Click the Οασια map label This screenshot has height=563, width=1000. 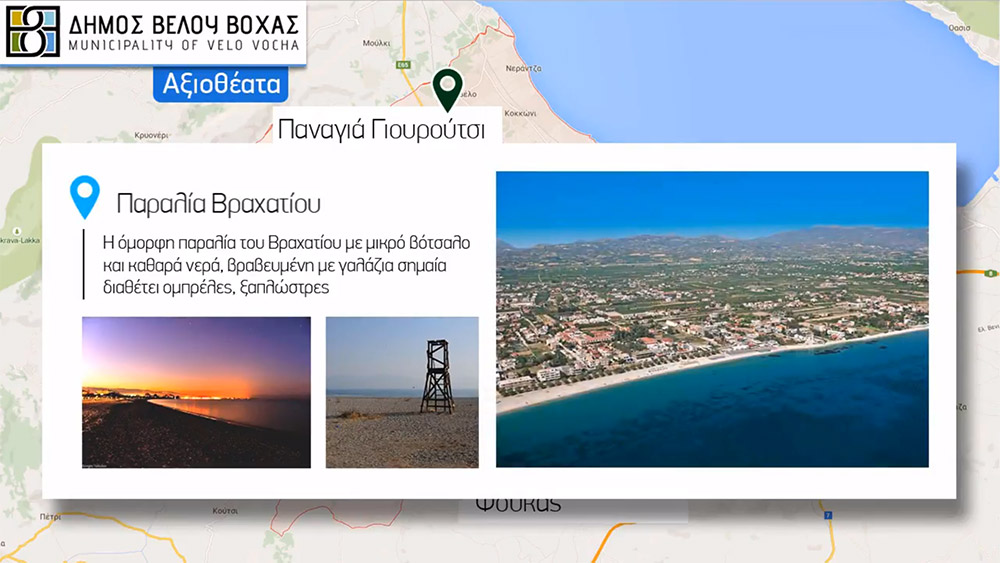(x=959, y=28)
